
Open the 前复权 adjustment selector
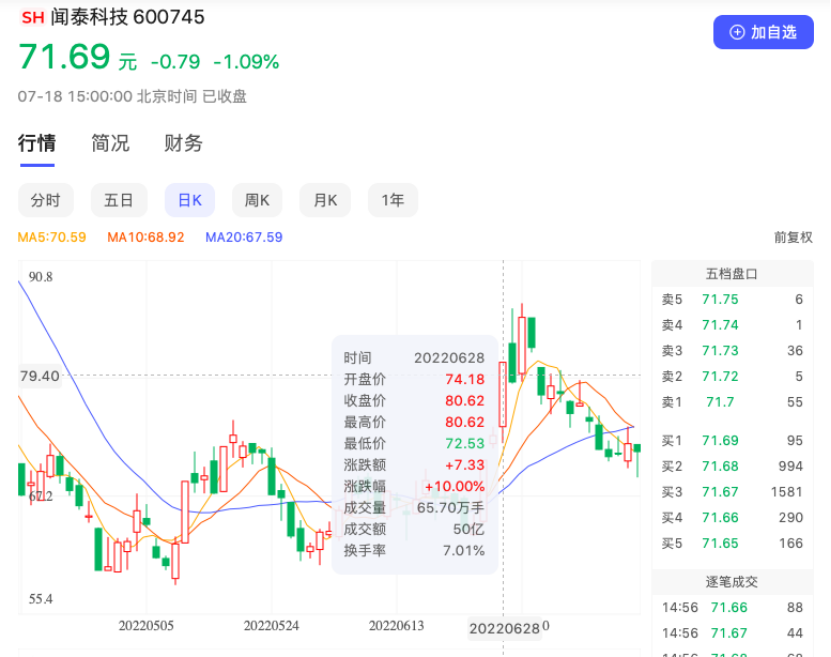click(793, 237)
